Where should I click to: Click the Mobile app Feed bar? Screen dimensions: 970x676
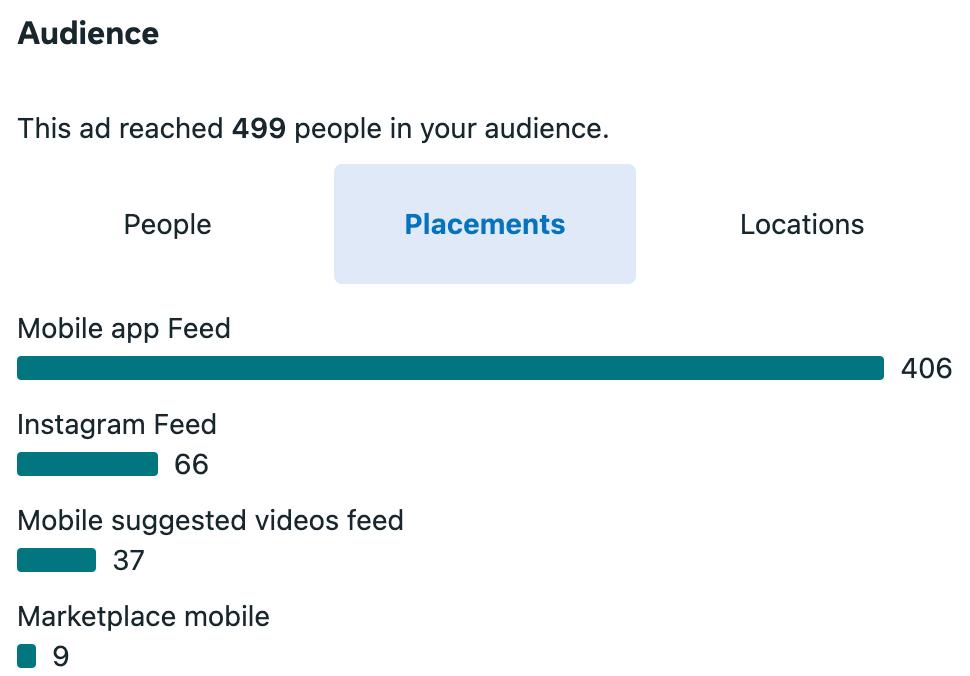tap(450, 368)
